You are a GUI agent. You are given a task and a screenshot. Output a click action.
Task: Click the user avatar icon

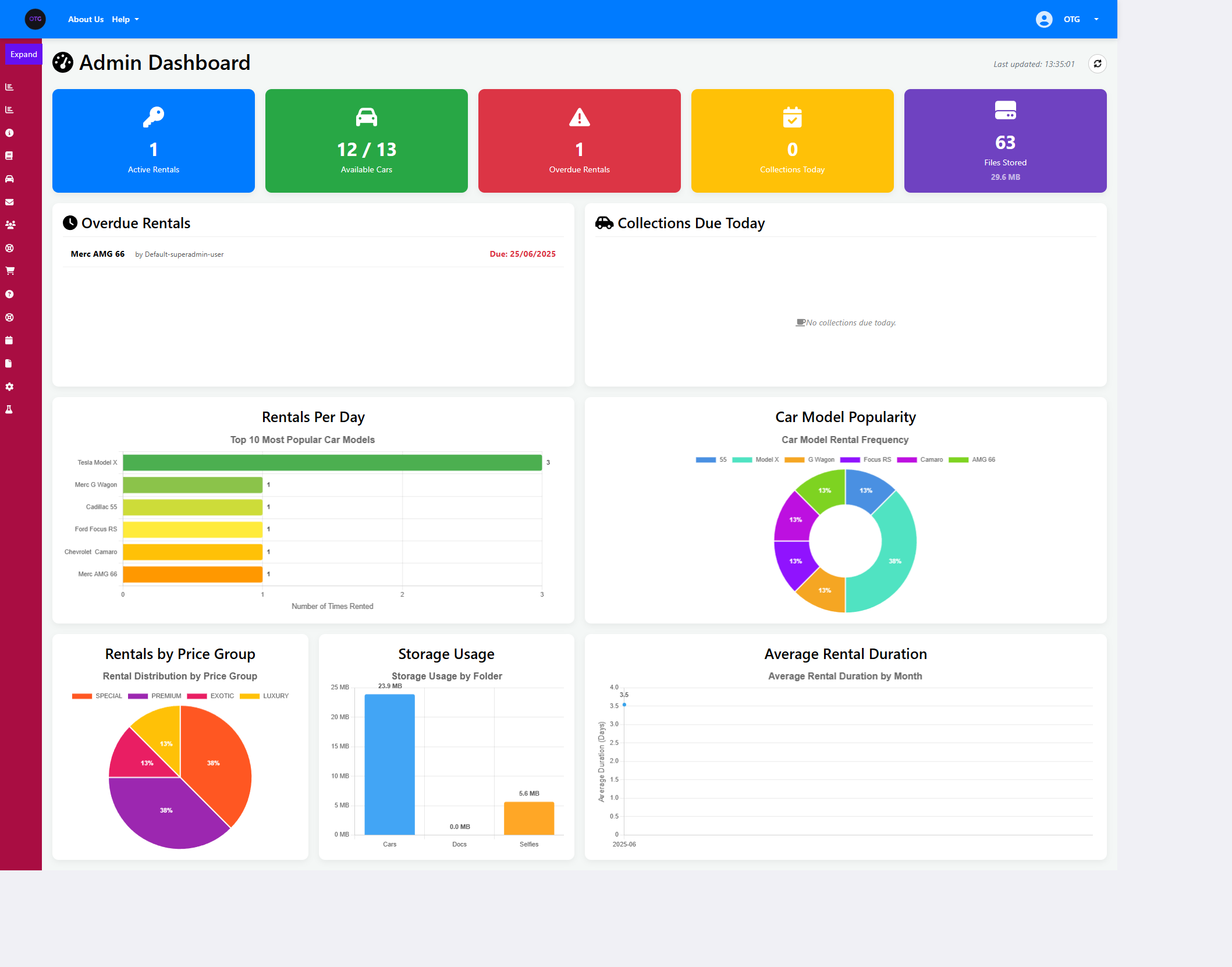coord(1044,19)
